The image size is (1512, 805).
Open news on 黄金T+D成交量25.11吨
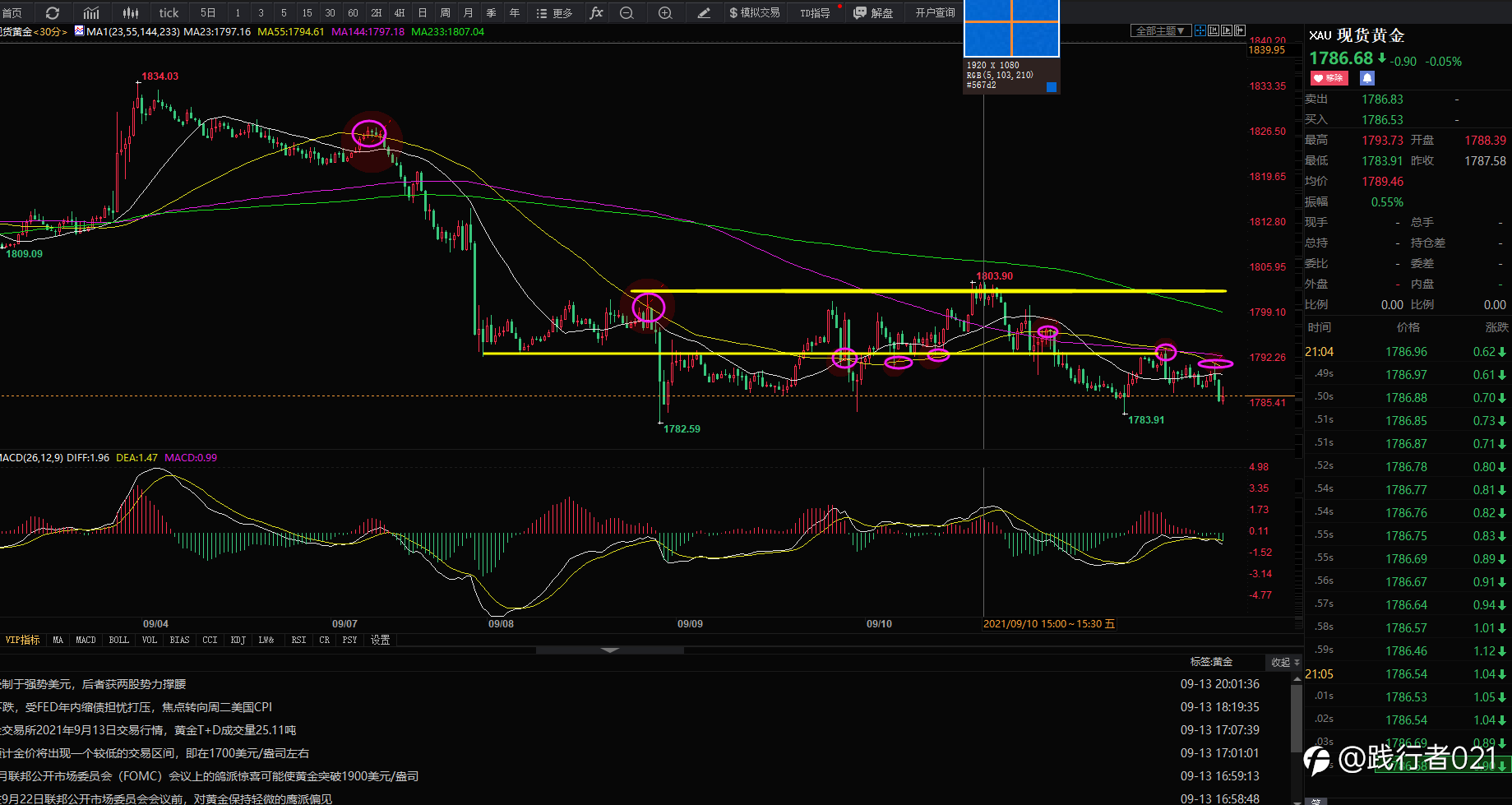(148, 730)
